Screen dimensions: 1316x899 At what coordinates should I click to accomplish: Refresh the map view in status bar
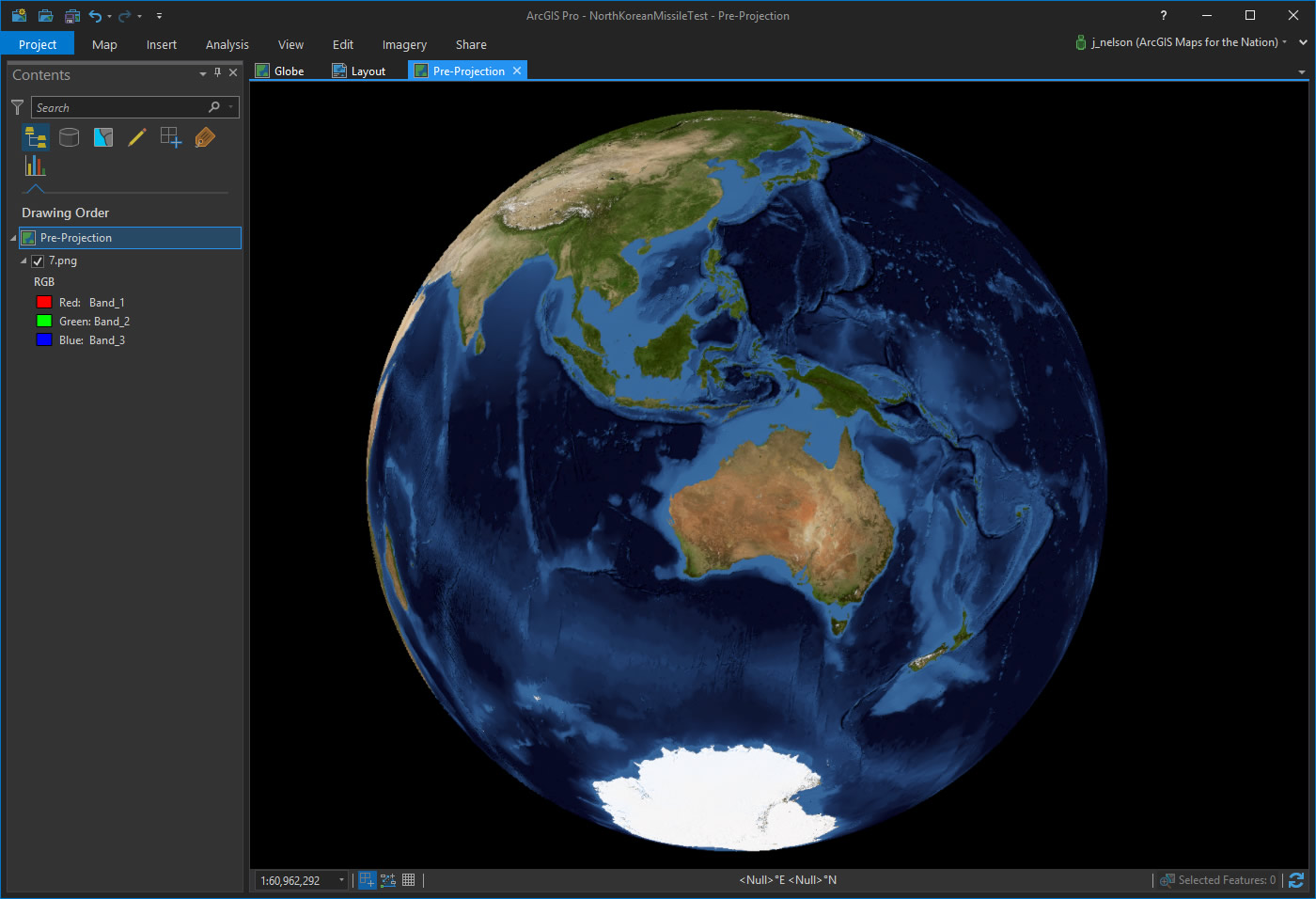coord(1296,880)
